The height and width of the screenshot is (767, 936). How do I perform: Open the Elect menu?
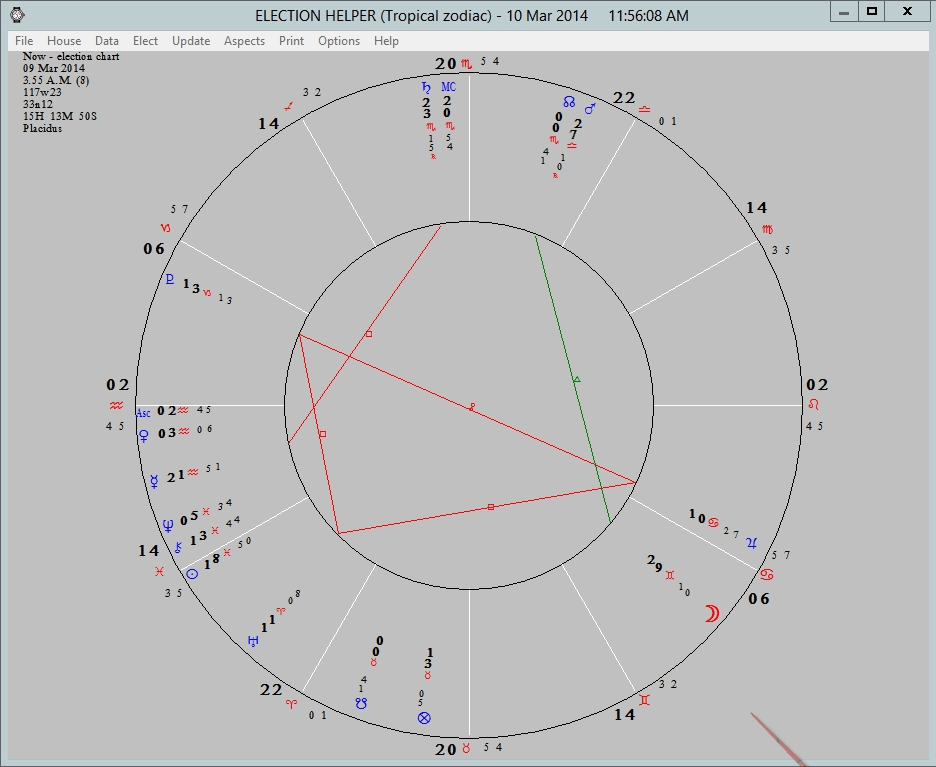(145, 41)
